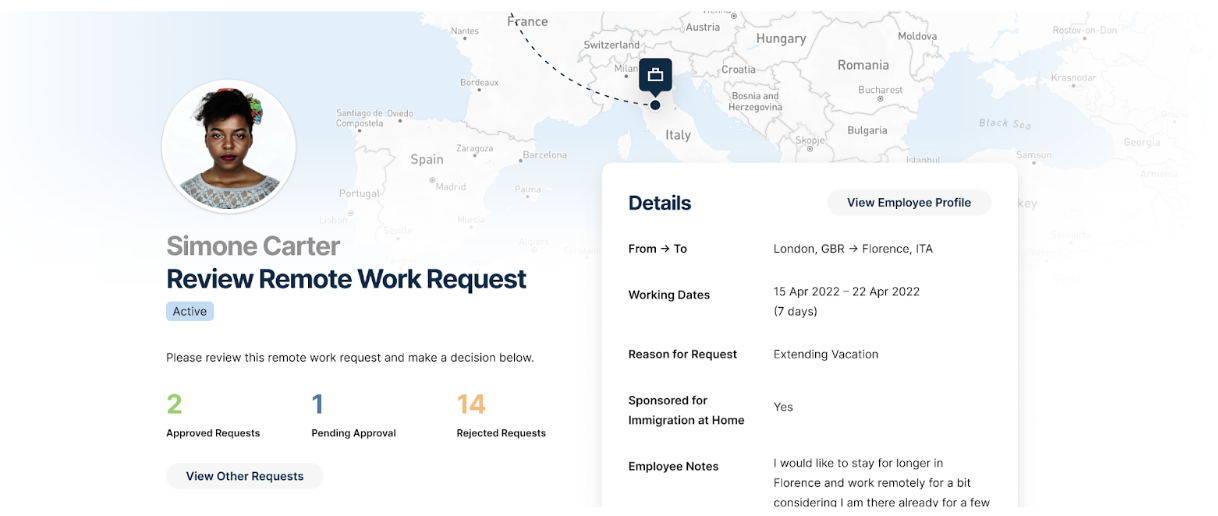This screenshot has width=1218, height=516.
Task: Select the 2 Approved Requests count
Action: pyautogui.click(x=175, y=404)
